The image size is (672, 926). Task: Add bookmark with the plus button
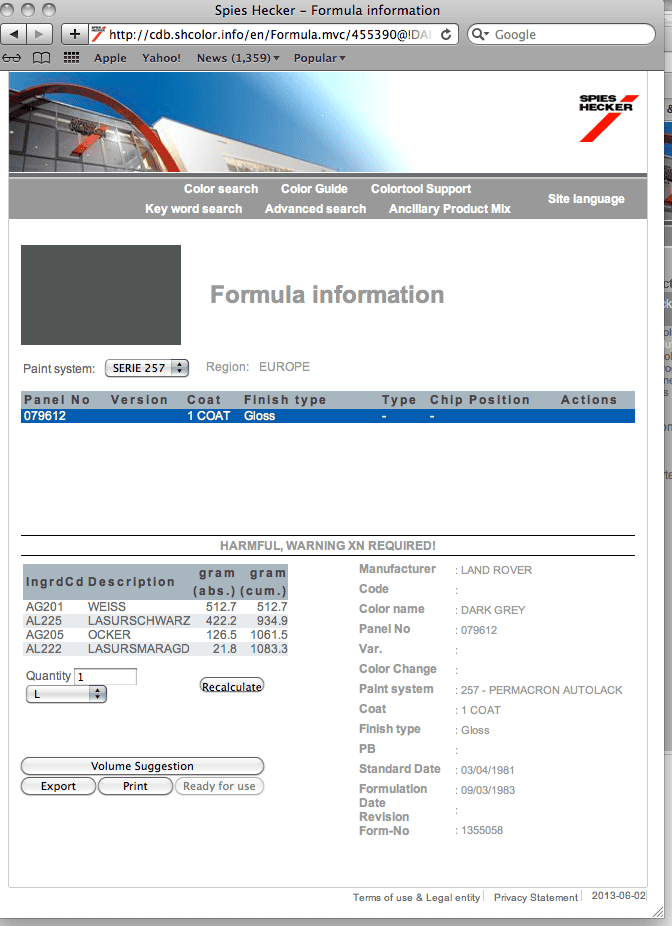(x=74, y=34)
